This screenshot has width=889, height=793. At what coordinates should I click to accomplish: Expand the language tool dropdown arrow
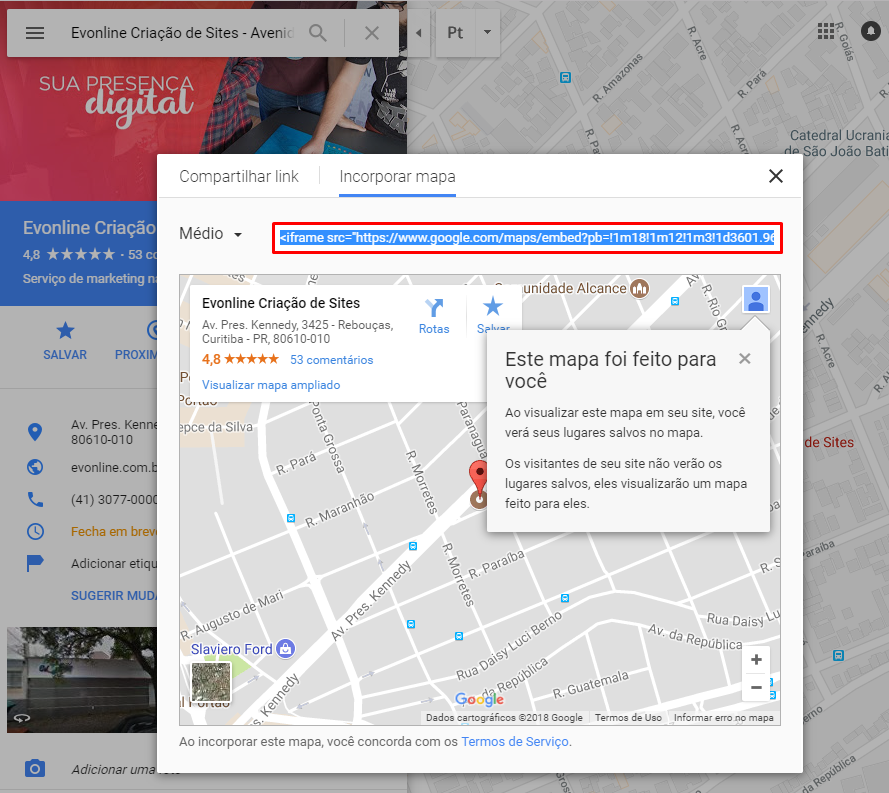pyautogui.click(x=487, y=33)
